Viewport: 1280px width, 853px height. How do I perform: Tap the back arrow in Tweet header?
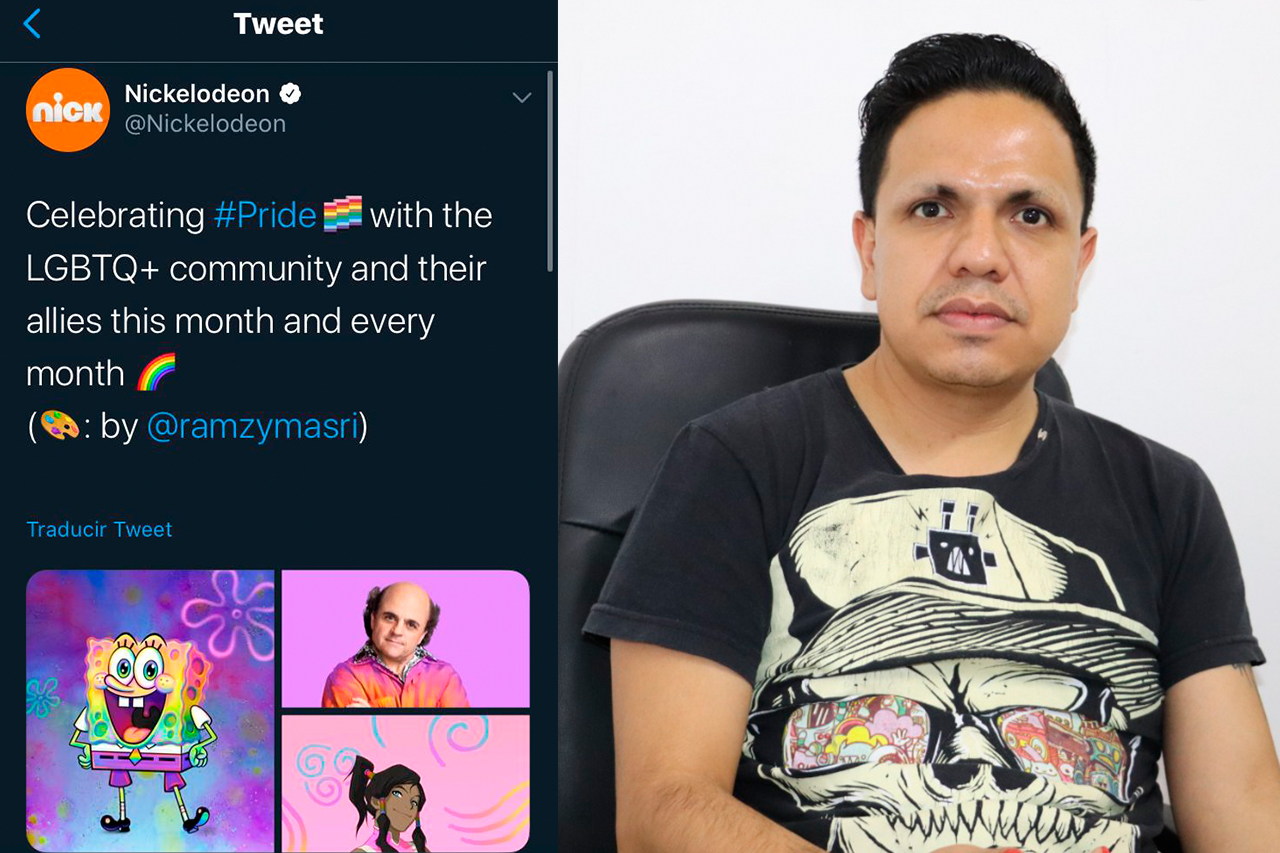tap(32, 24)
